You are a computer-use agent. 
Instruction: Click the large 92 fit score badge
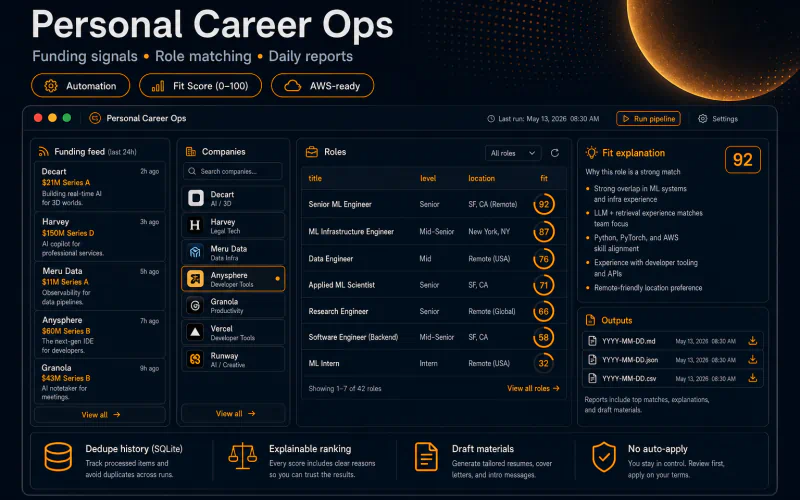pyautogui.click(x=742, y=160)
